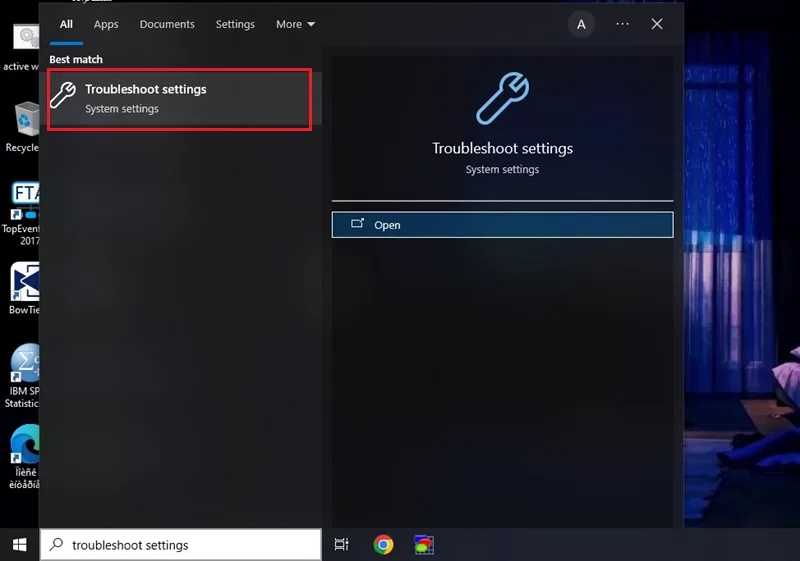Select the IBM SPSS Statistics desktop shortcut

pyautogui.click(x=22, y=375)
